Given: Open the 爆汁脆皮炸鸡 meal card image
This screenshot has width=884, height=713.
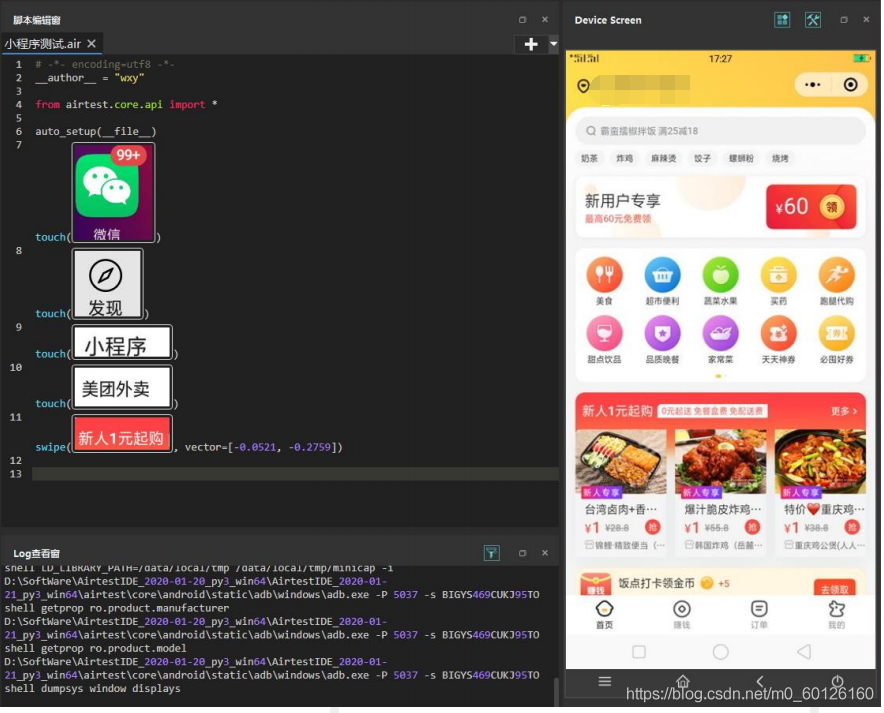Looking at the screenshot, I should (721, 462).
